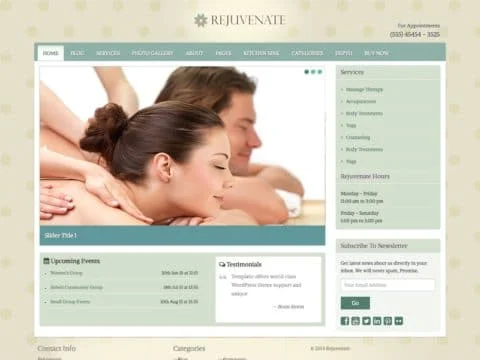The width and height of the screenshot is (480, 360).
Task: Open the Blog menu item
Action: [x=77, y=53]
